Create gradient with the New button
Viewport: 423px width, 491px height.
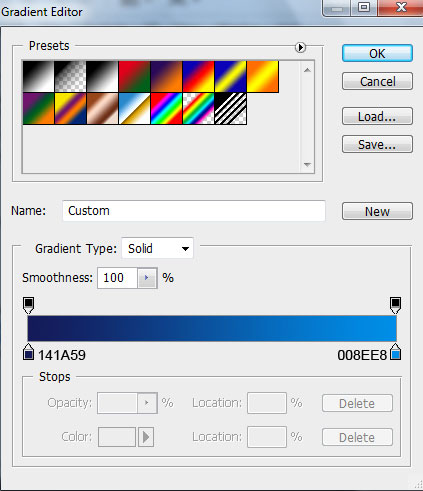[x=377, y=211]
